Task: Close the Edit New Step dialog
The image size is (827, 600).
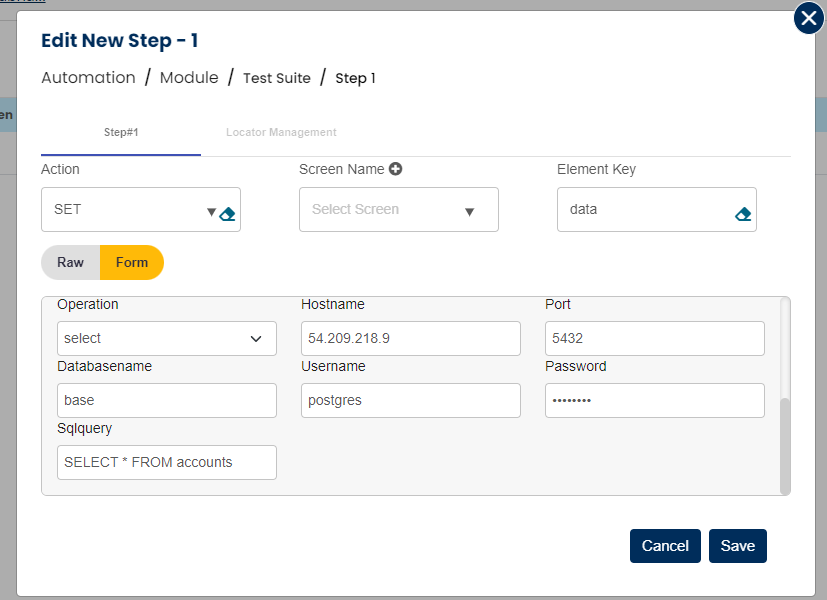Action: (808, 19)
